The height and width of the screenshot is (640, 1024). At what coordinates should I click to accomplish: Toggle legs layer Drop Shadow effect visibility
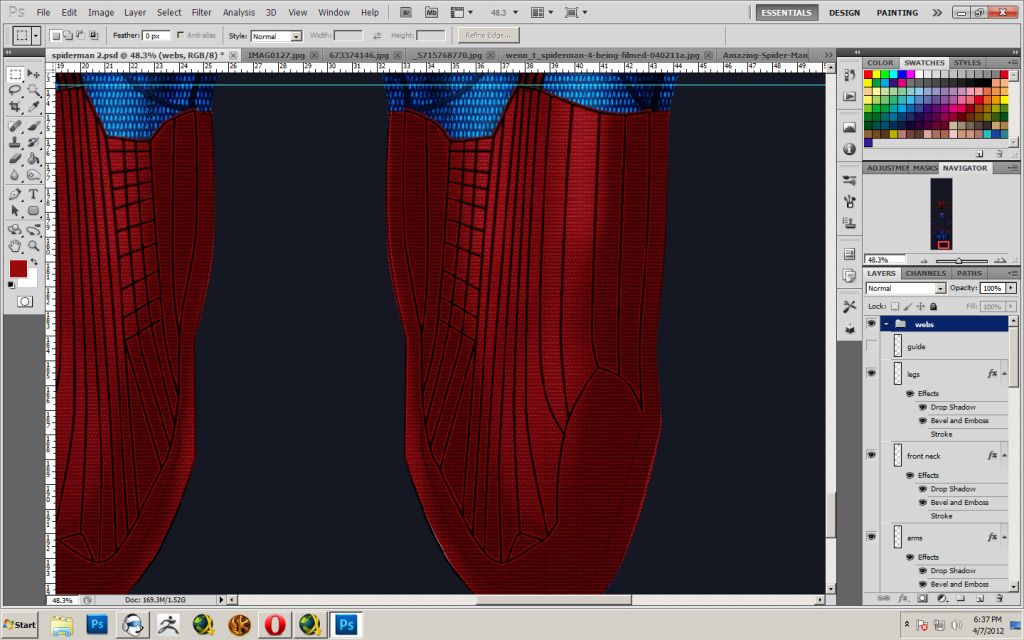pos(922,407)
